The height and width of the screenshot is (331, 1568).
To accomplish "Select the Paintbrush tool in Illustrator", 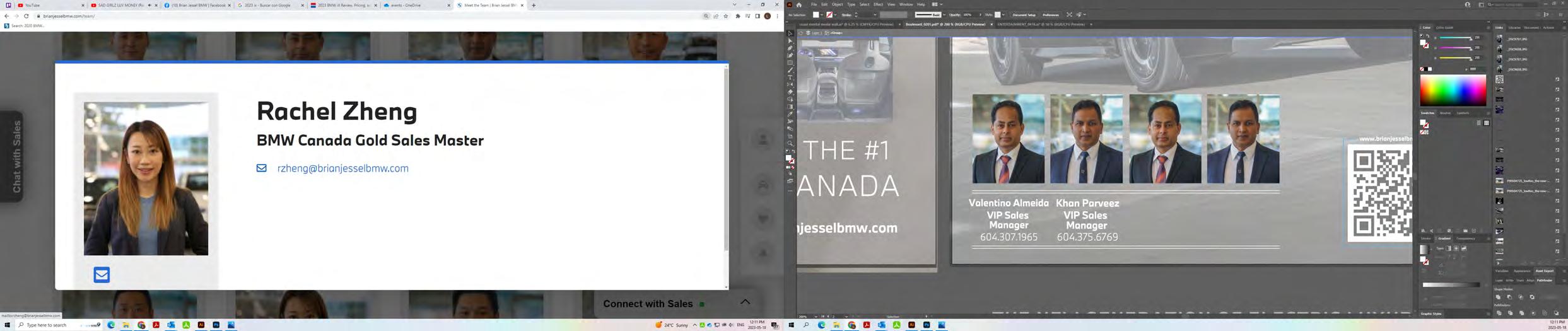I will tap(790, 70).
